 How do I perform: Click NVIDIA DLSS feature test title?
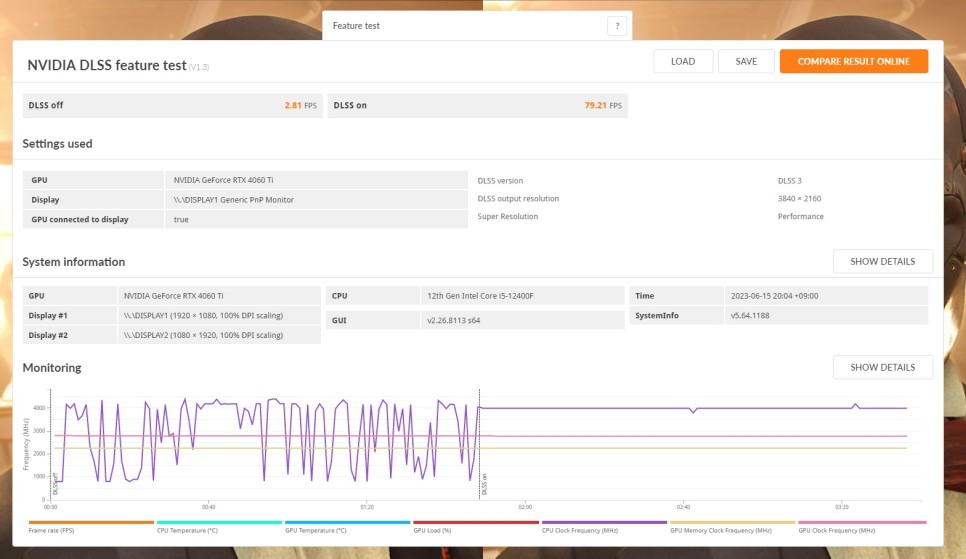pos(107,65)
